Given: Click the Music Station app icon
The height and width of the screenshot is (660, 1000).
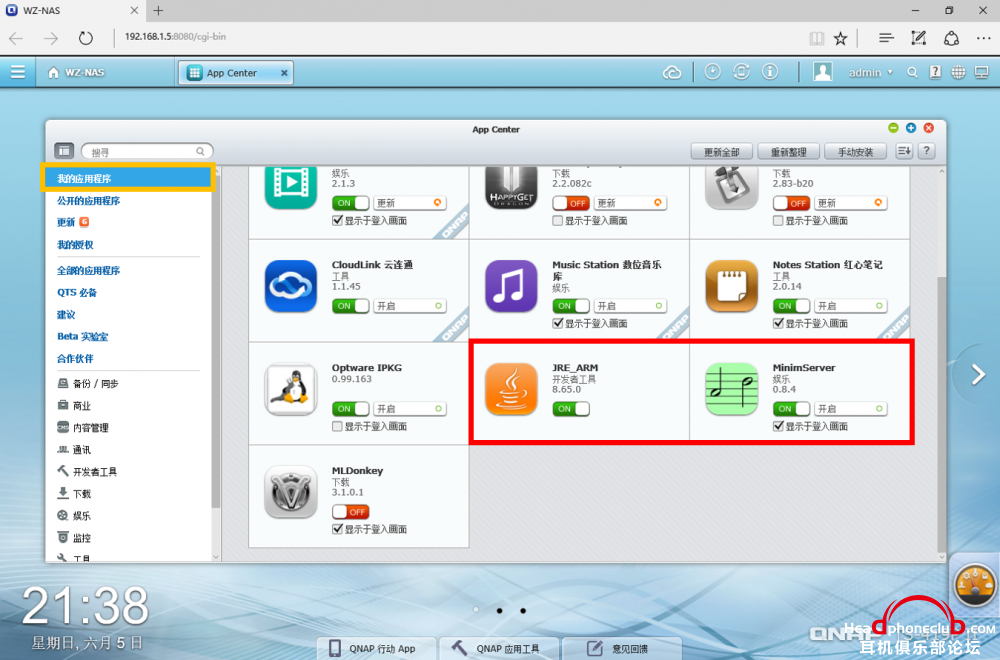Looking at the screenshot, I should (511, 286).
